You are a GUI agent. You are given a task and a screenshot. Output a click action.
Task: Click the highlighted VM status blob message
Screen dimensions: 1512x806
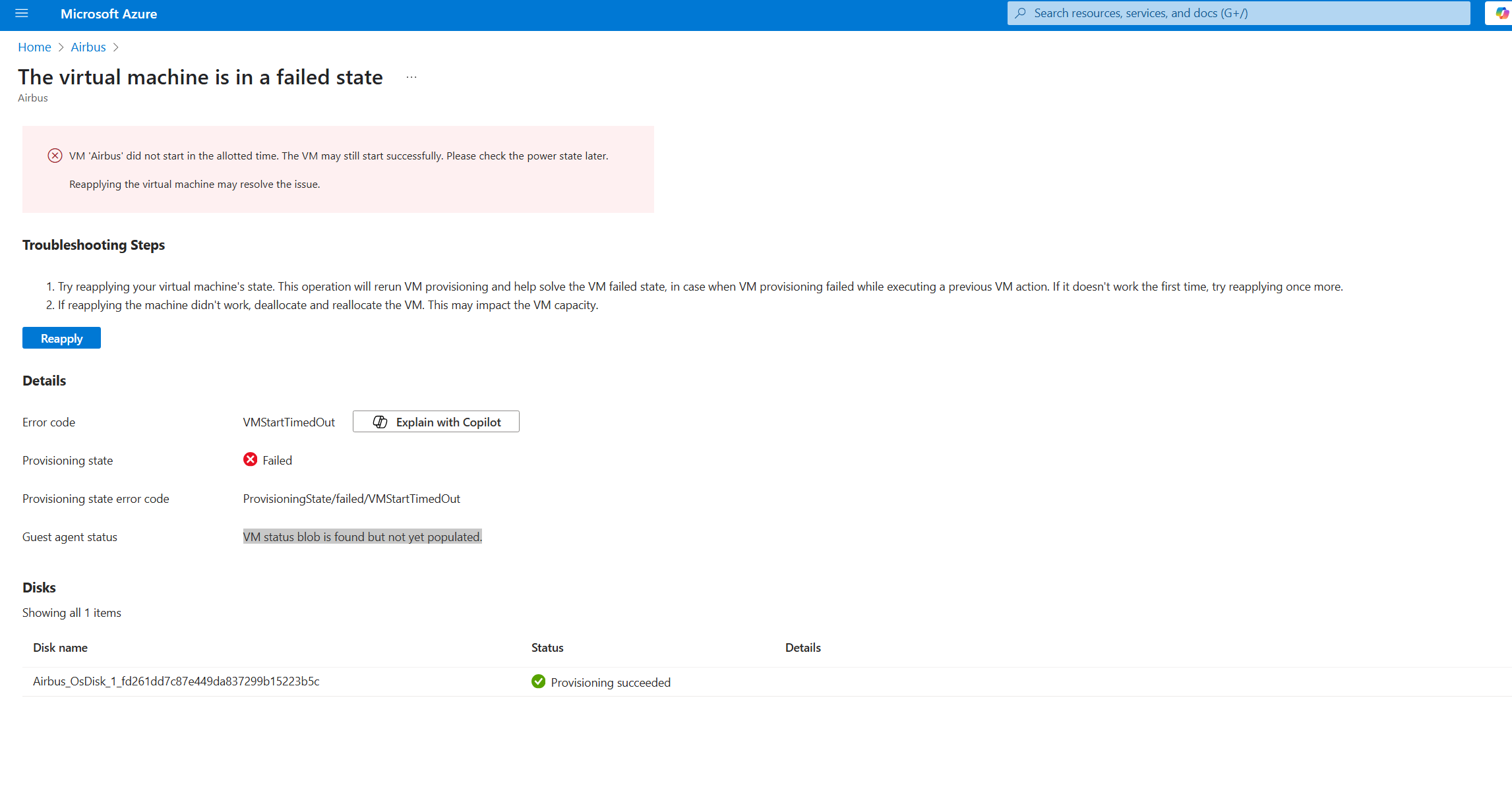363,536
